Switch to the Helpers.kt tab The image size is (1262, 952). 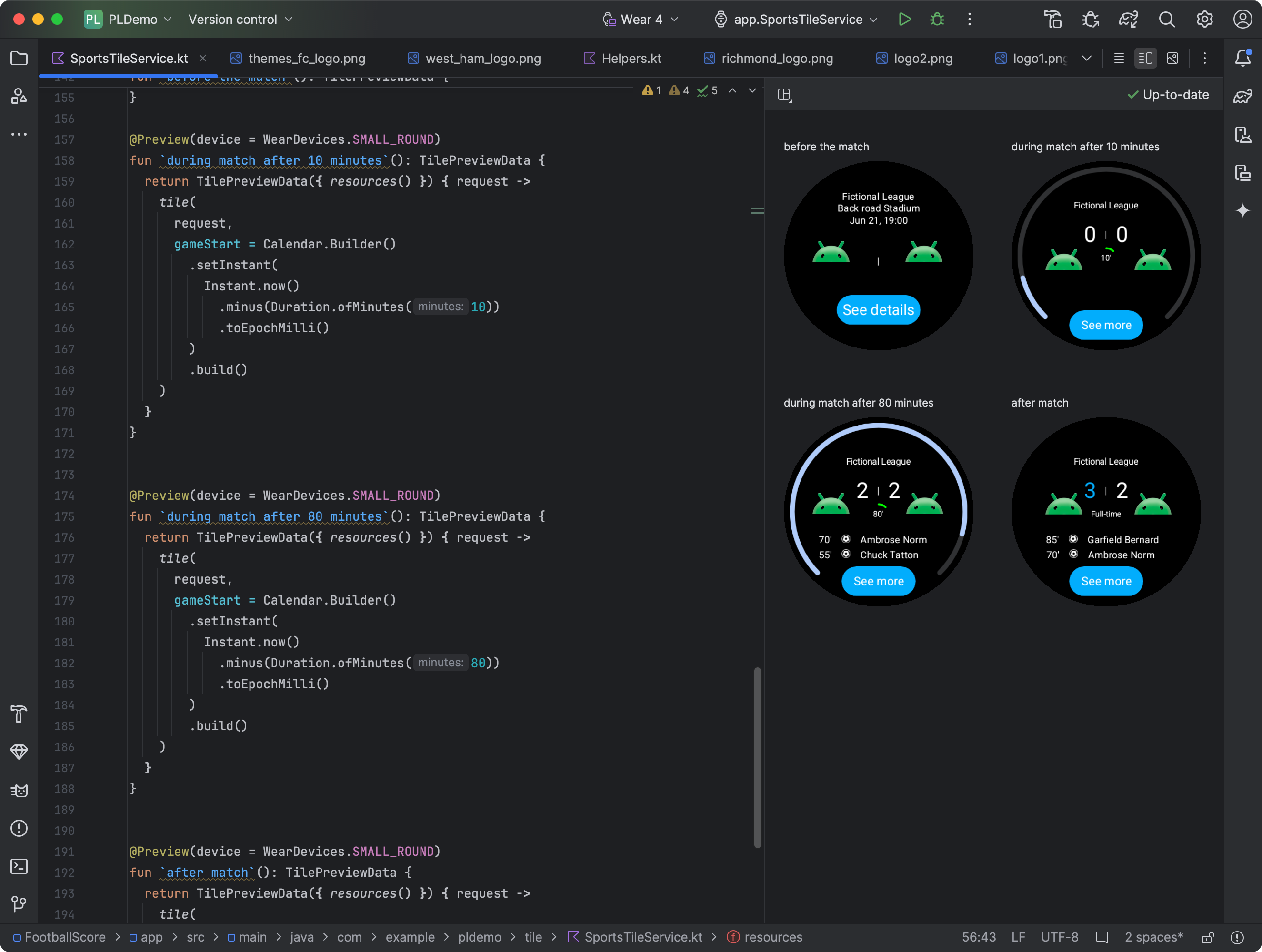[631, 57]
